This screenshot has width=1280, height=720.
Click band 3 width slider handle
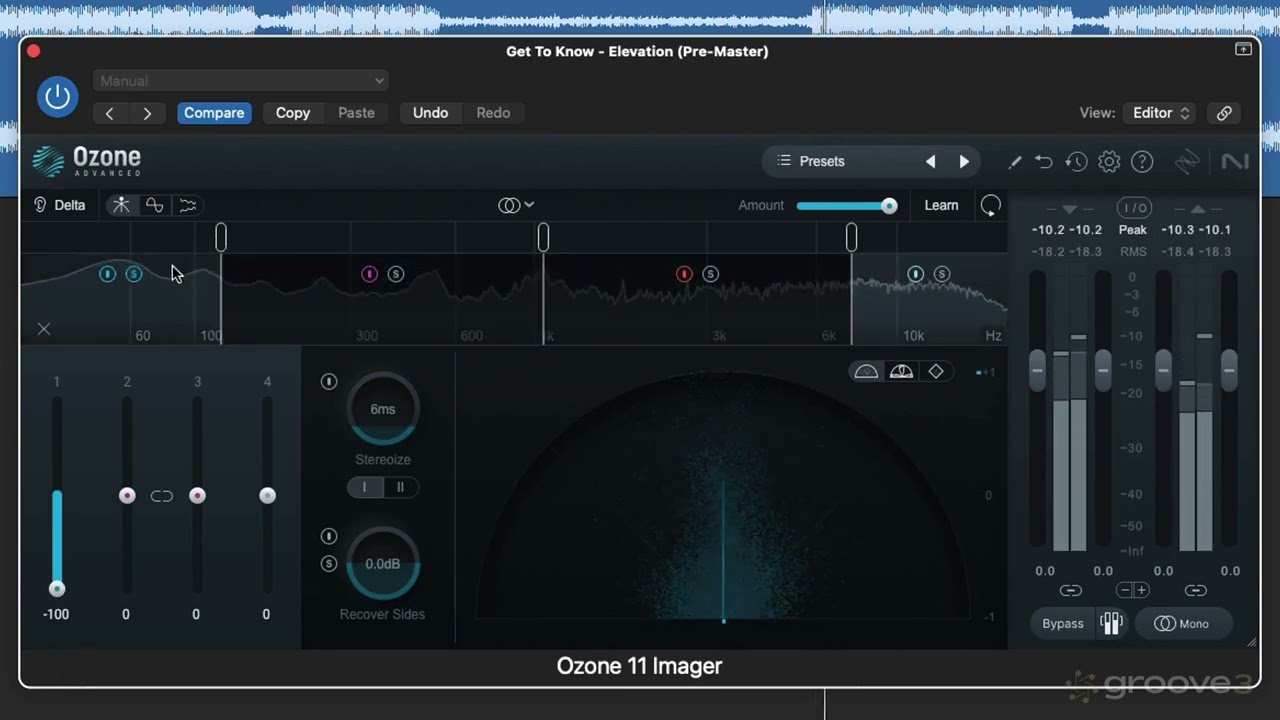[197, 496]
